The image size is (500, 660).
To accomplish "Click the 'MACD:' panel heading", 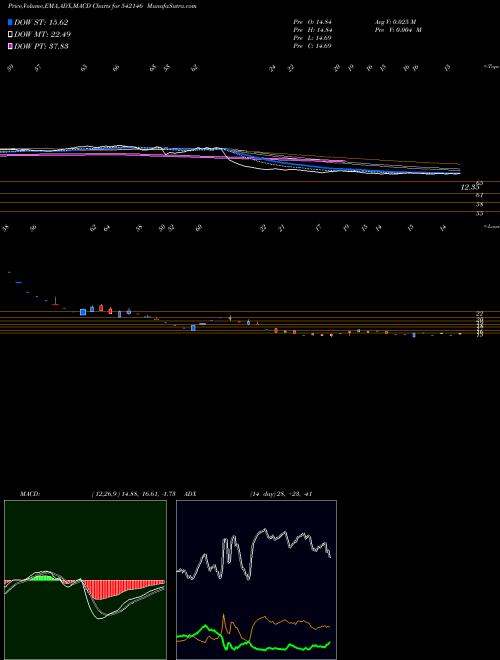I will pos(29,494).
